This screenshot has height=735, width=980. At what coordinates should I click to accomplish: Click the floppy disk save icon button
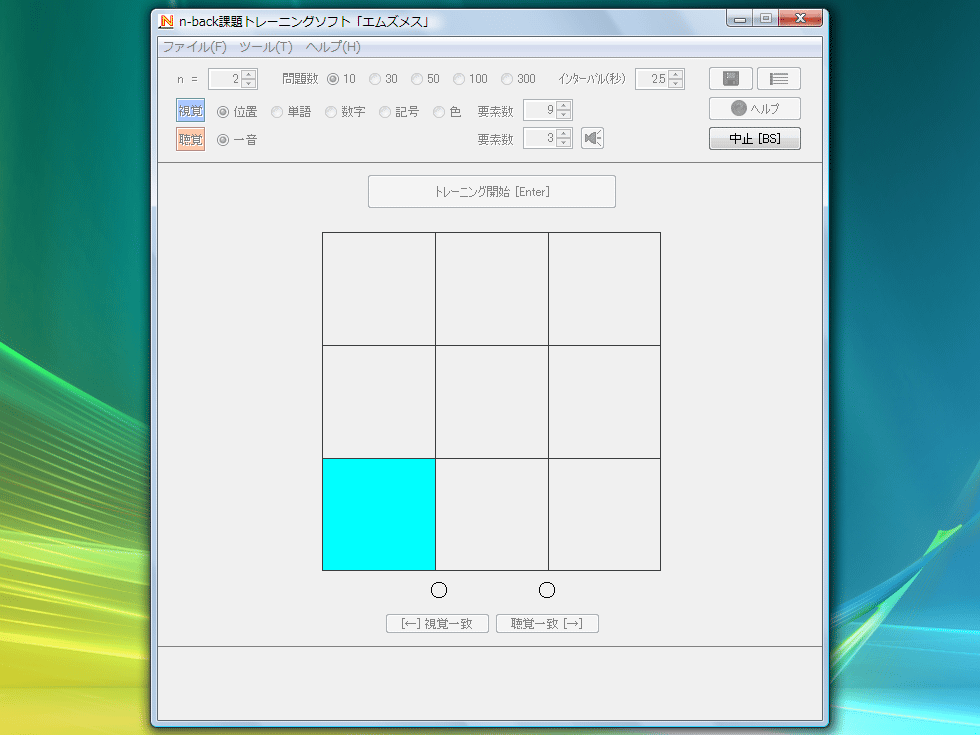click(730, 79)
